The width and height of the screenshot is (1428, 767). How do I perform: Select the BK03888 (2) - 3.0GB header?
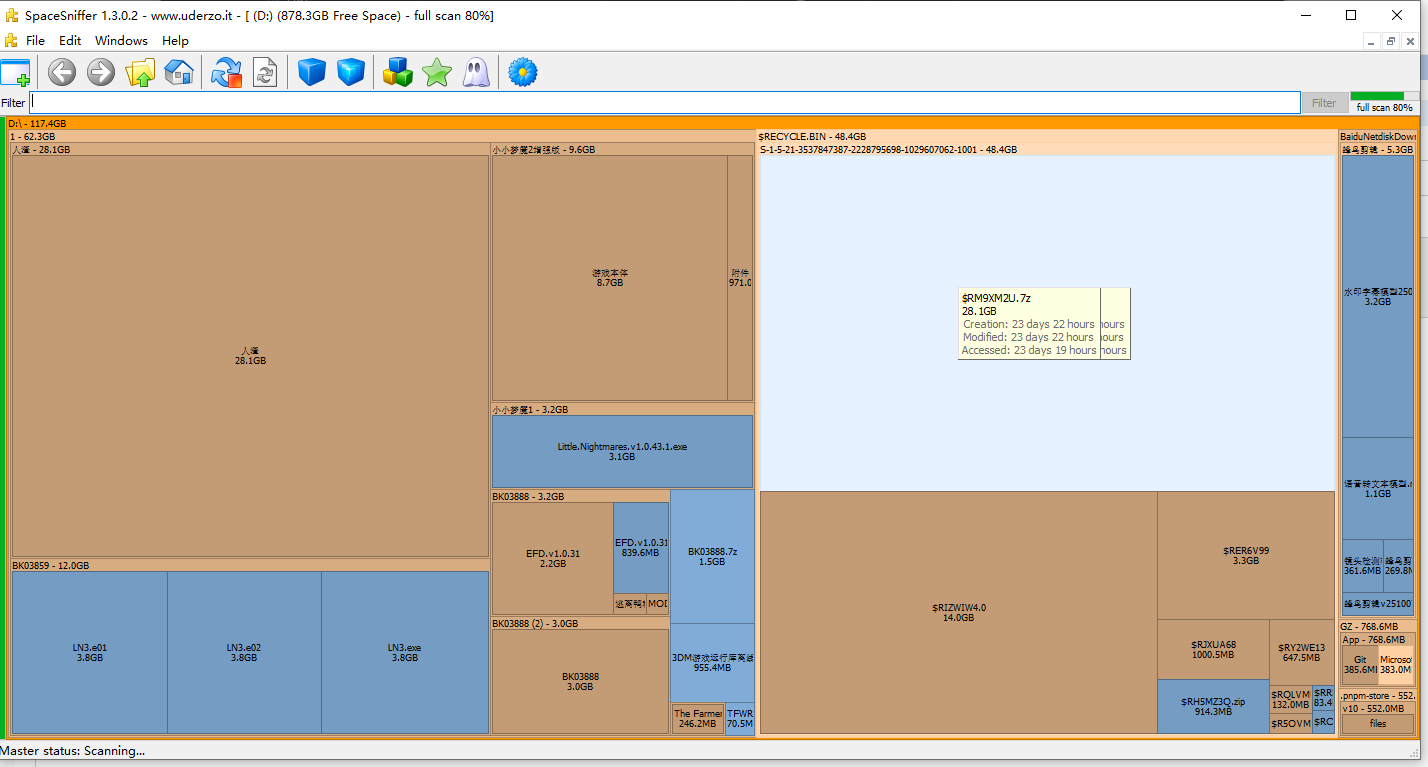pos(580,623)
